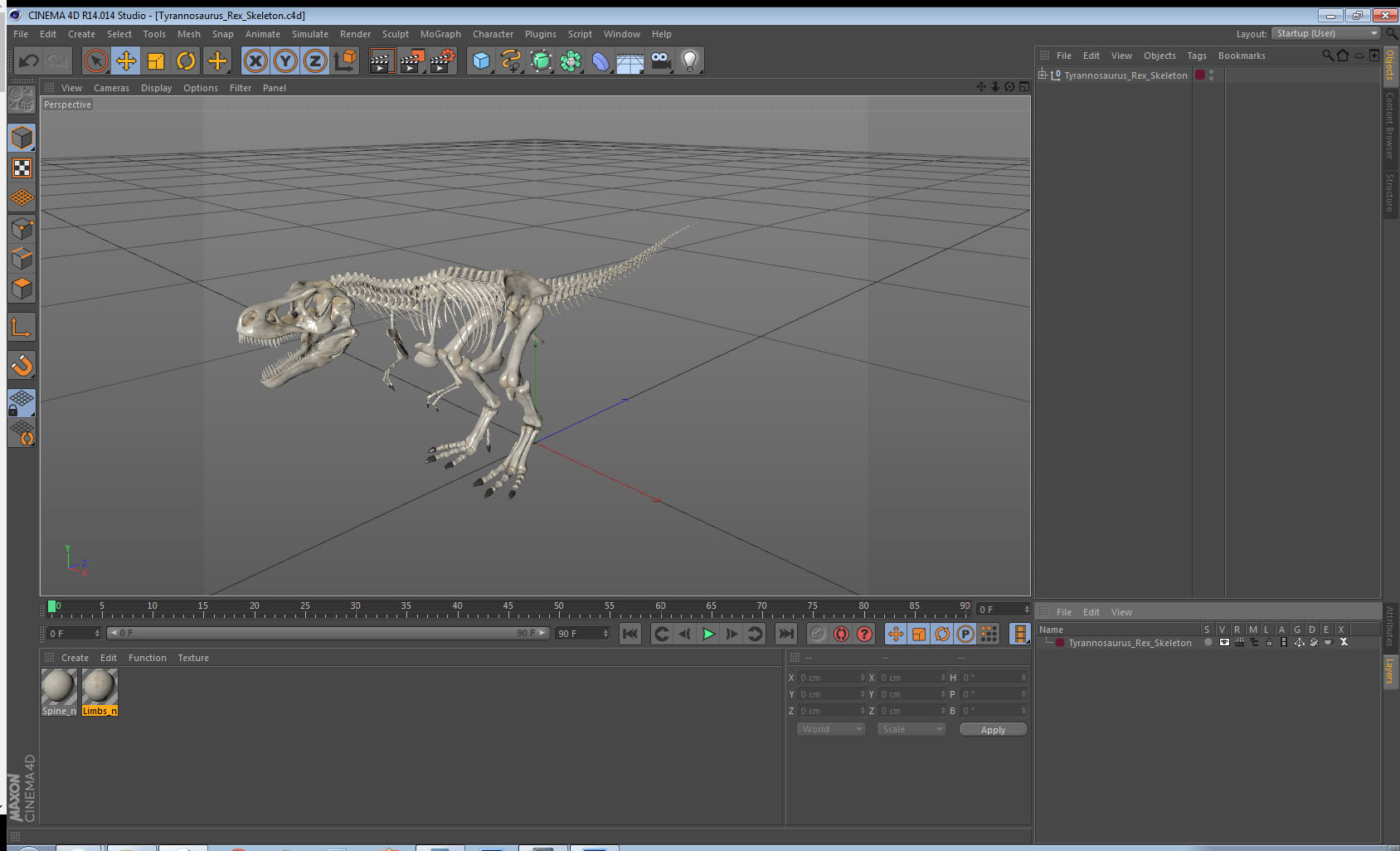Open Render Settings clapper-gear icon
Viewport: 1400px width, 851px height.
443,61
